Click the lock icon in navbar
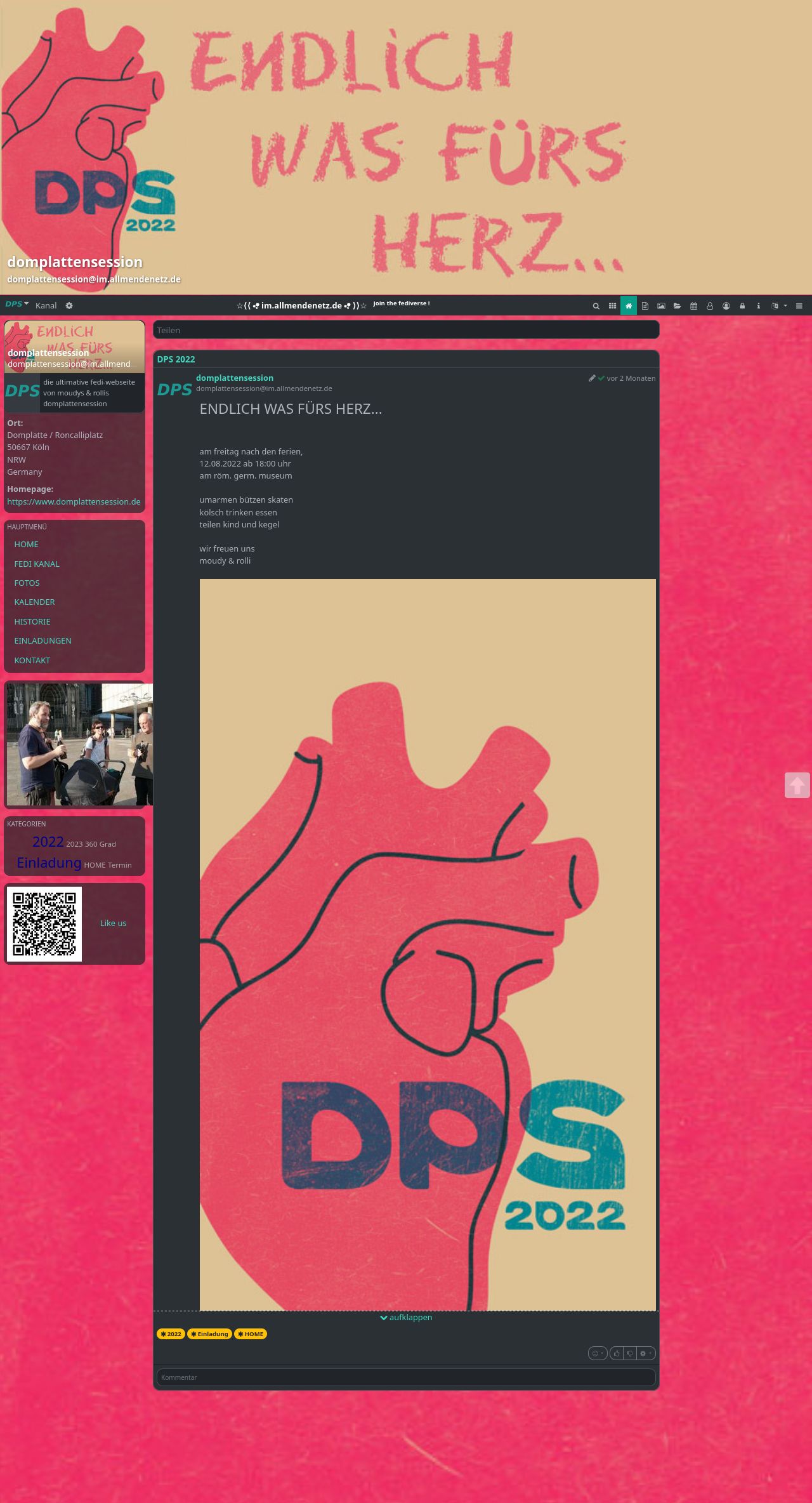Viewport: 812px width, 1503px height. 742,306
